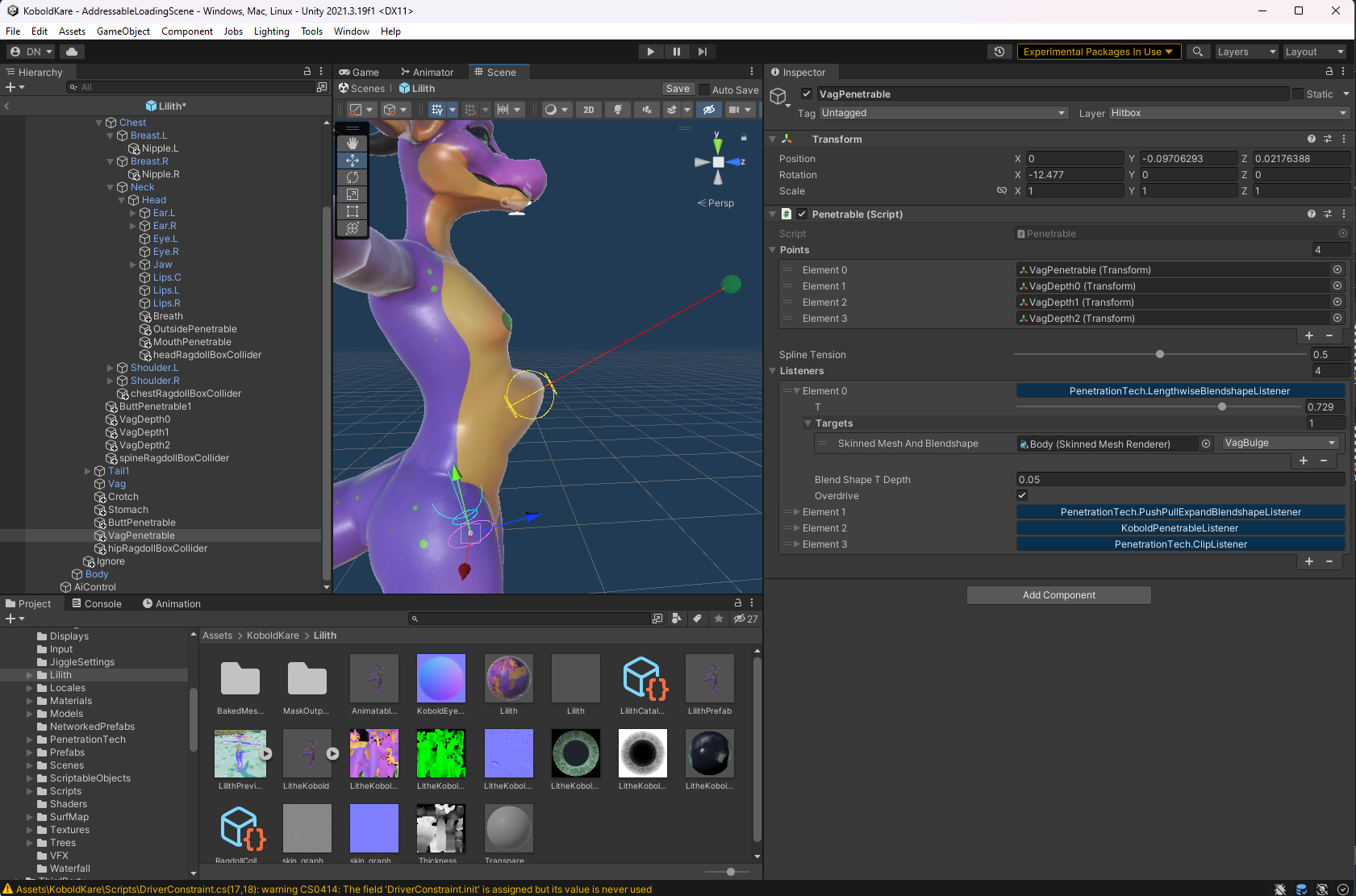Uncheck the Overdrive checkbox
The image size is (1356, 896).
[1022, 496]
